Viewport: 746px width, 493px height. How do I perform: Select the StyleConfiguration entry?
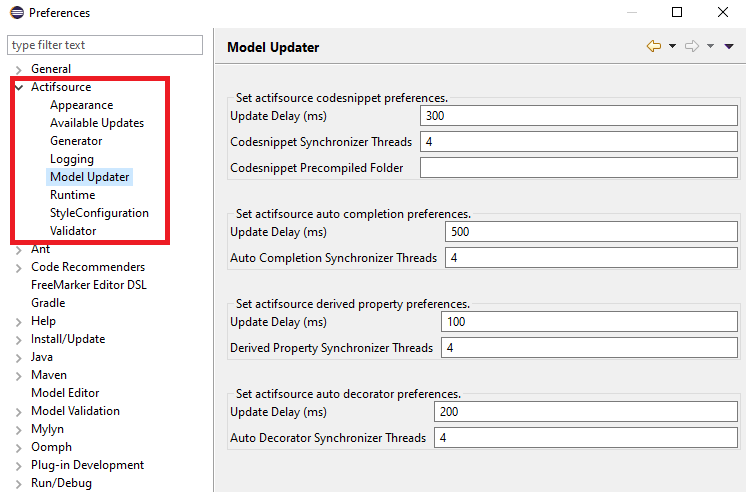point(99,213)
